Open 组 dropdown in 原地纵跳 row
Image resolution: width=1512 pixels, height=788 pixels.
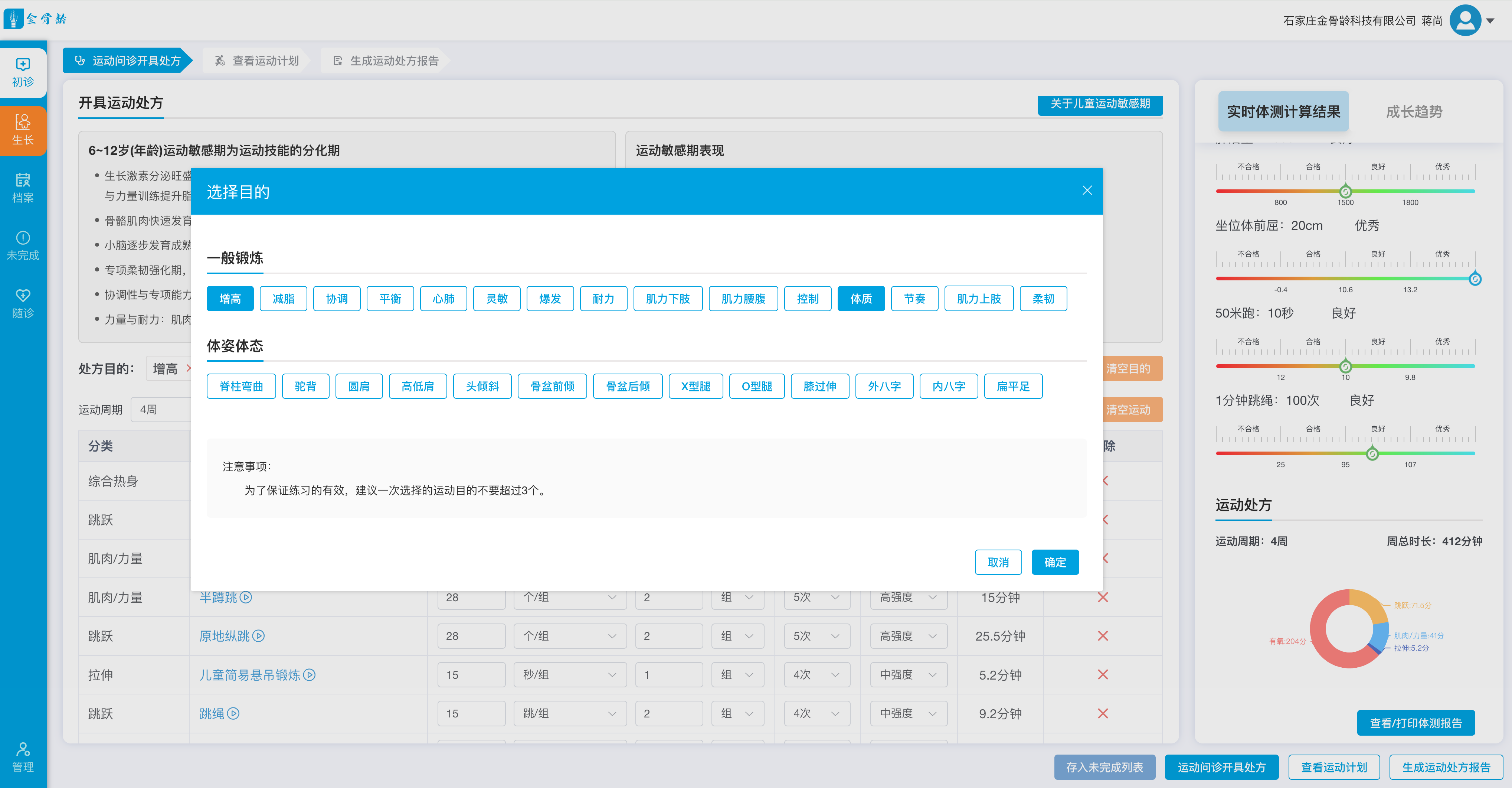point(737,636)
